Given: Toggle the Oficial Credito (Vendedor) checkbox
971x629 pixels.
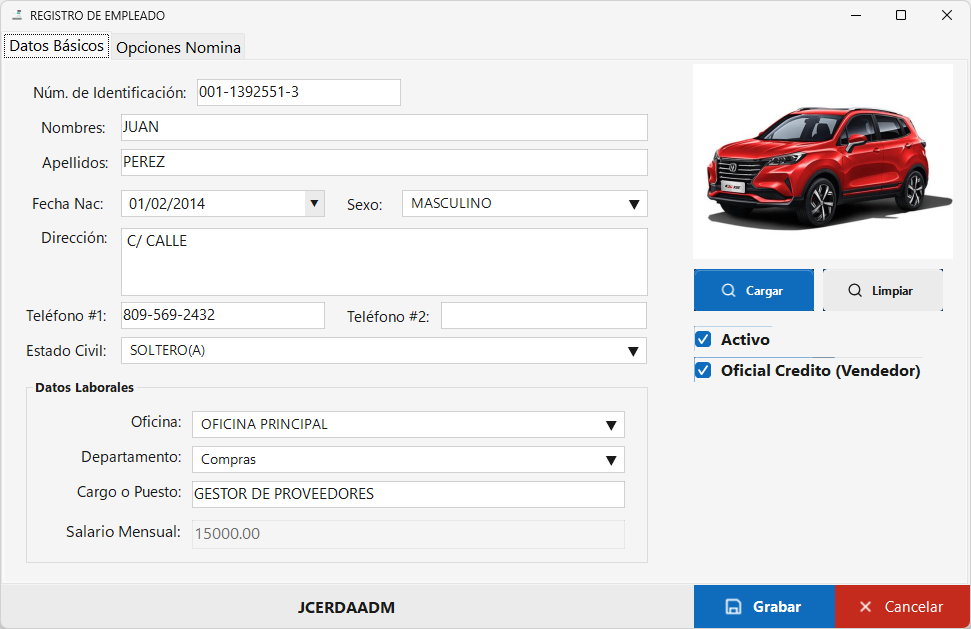Looking at the screenshot, I should [703, 370].
